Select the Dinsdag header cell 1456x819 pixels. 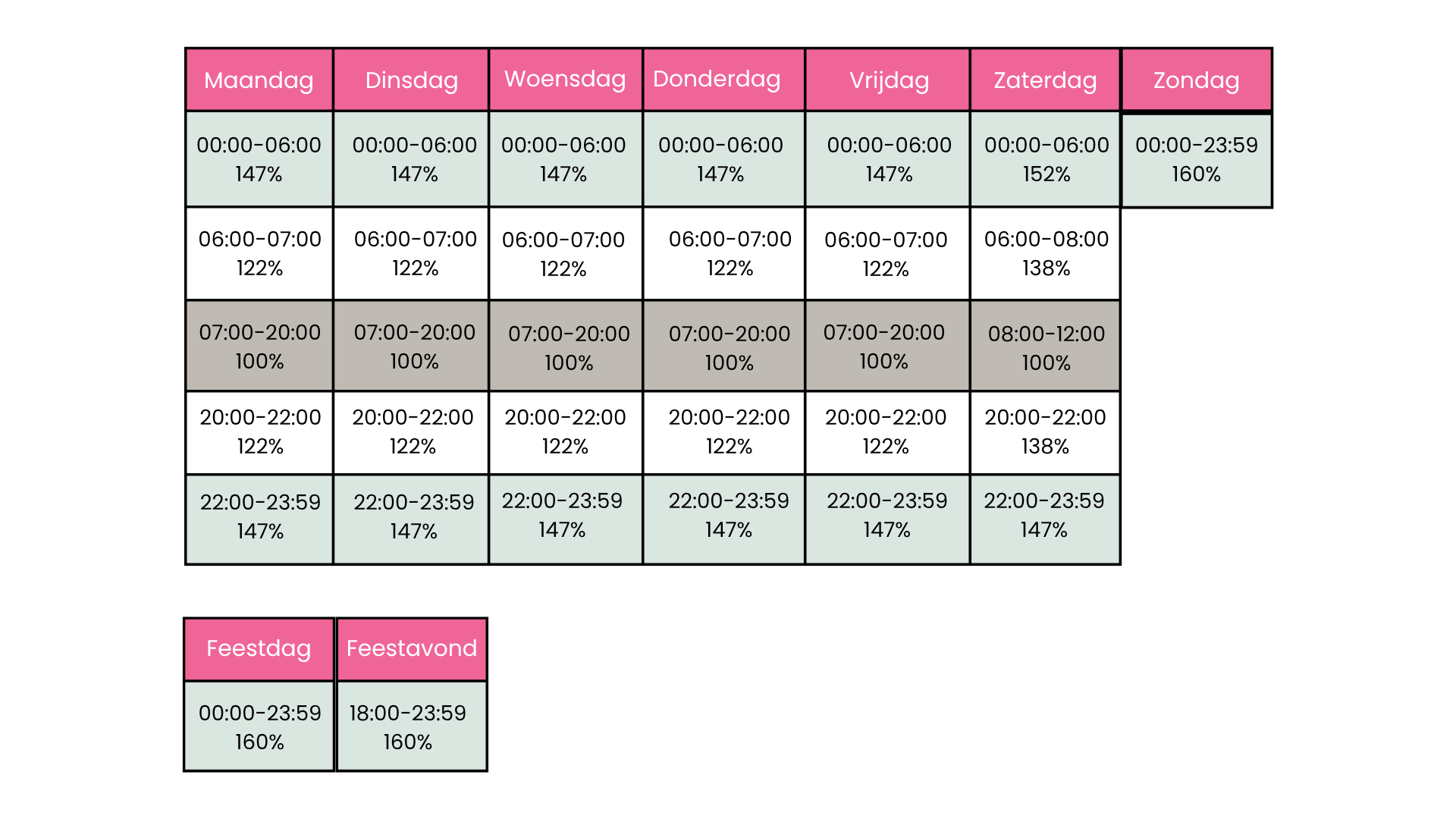[411, 80]
